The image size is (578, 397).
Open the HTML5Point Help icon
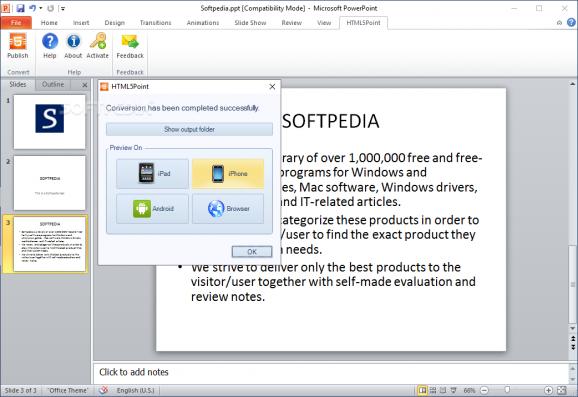(50, 41)
